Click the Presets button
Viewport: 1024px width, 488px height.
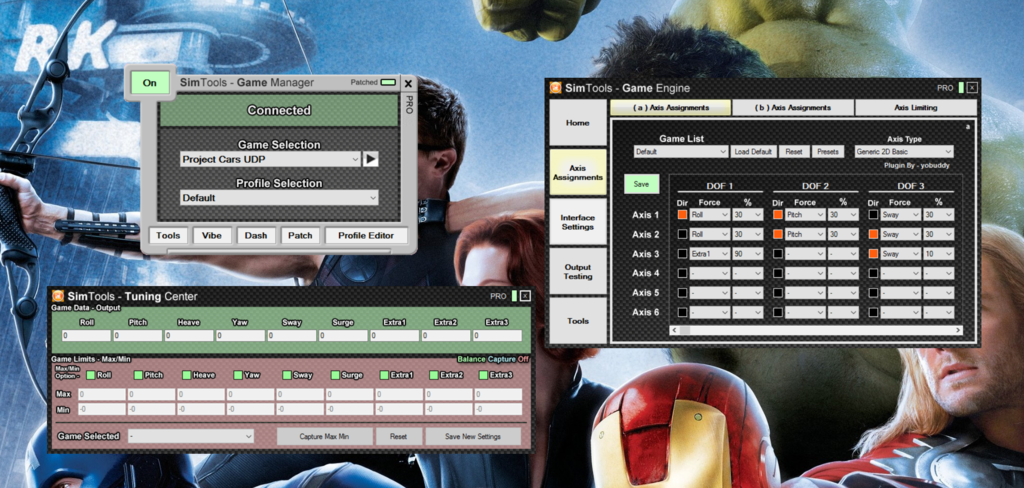827,152
